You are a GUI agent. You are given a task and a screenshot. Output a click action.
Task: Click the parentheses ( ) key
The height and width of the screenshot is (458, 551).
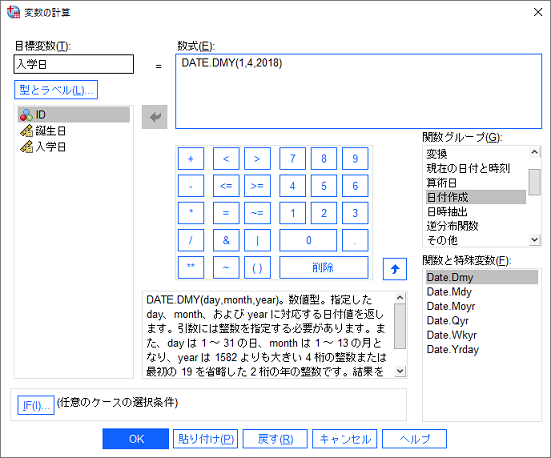tap(257, 267)
